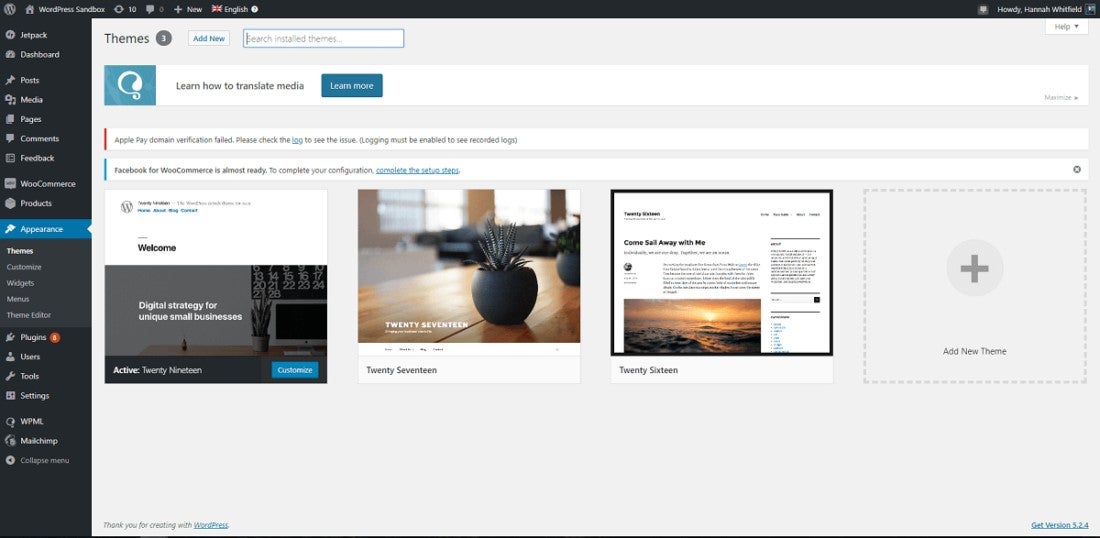This screenshot has width=1100, height=538.
Task: Open WordPress Sandbox home icon
Action: pos(29,9)
